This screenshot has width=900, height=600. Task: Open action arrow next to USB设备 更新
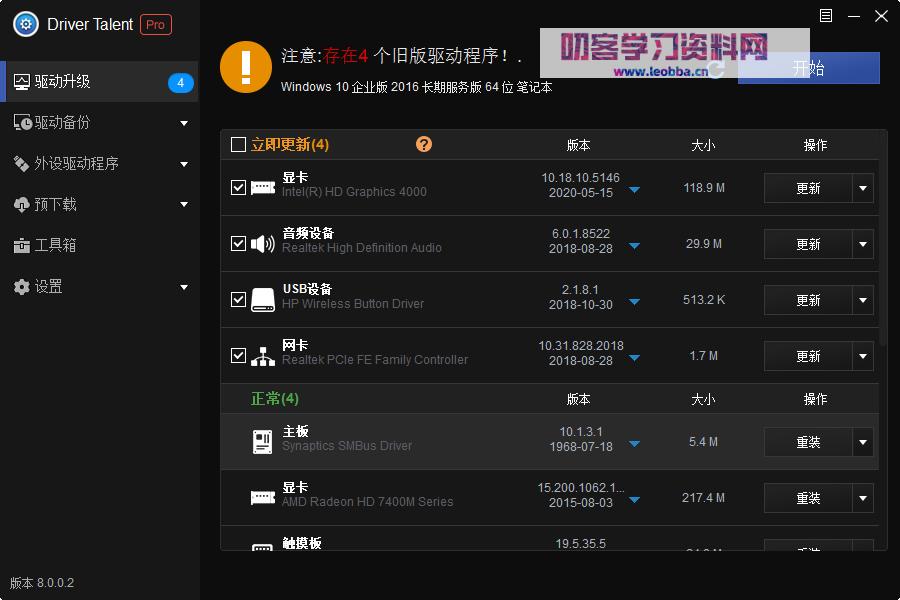(863, 300)
